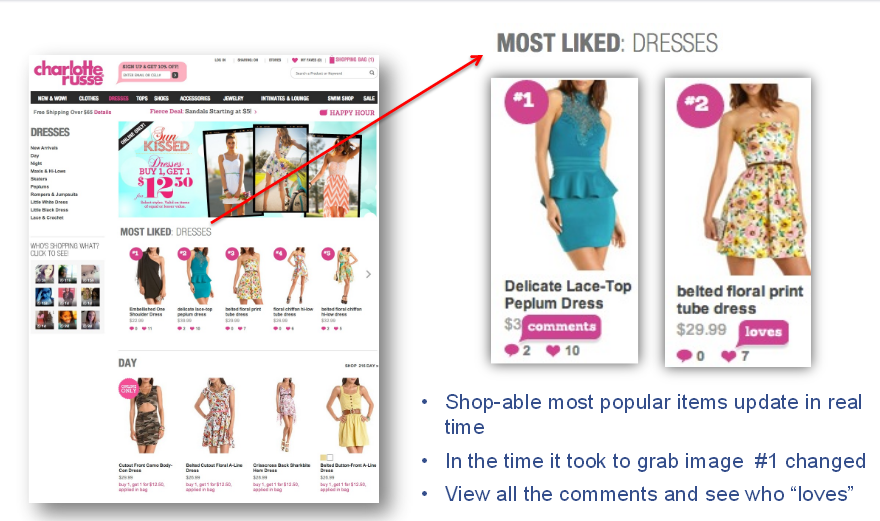
Task: Click the Charlotte Russe logo
Action: [68, 73]
